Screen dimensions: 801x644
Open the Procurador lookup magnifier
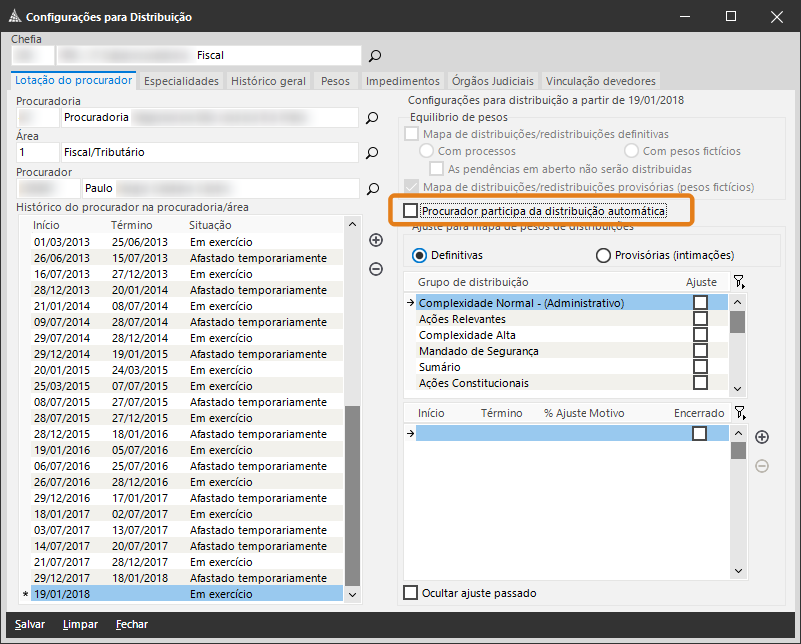tap(372, 188)
